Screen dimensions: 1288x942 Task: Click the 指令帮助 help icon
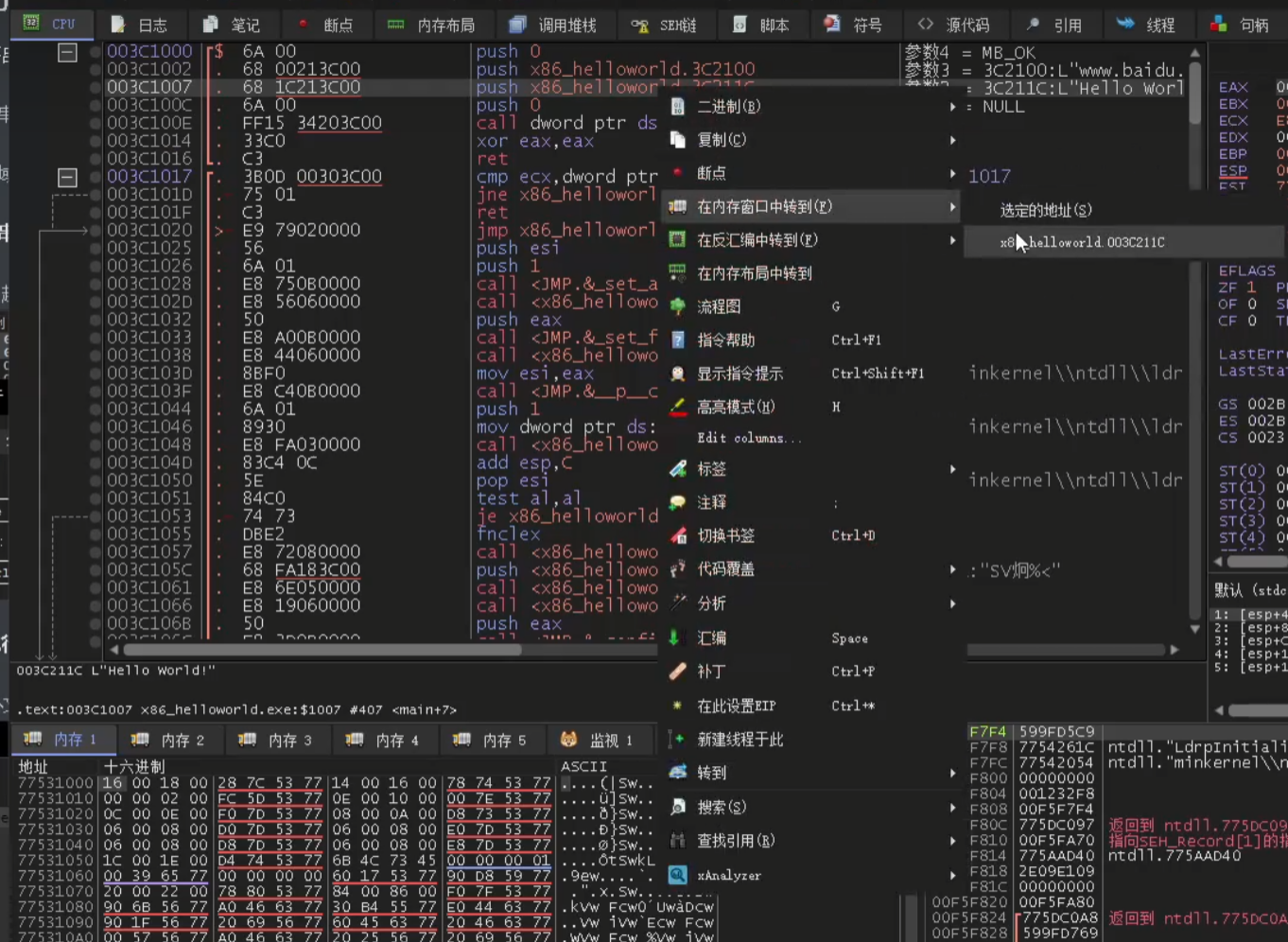point(677,340)
